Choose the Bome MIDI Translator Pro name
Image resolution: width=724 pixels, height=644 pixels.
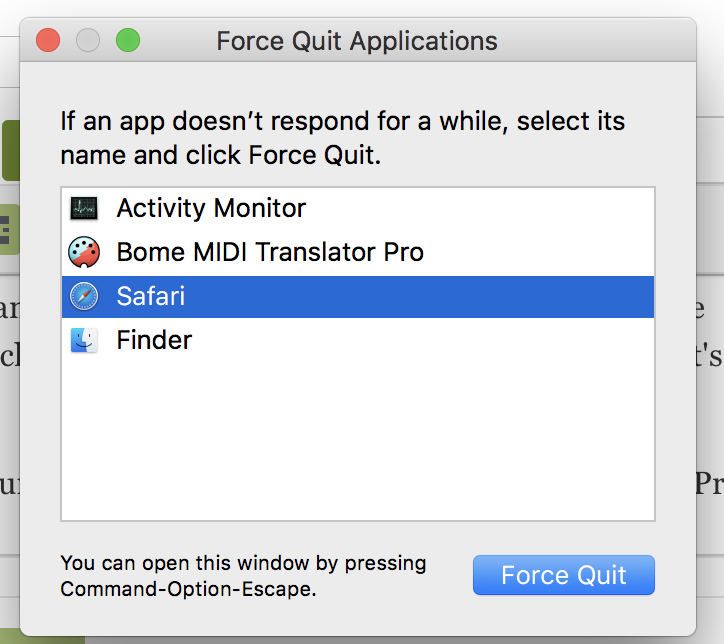coord(270,253)
